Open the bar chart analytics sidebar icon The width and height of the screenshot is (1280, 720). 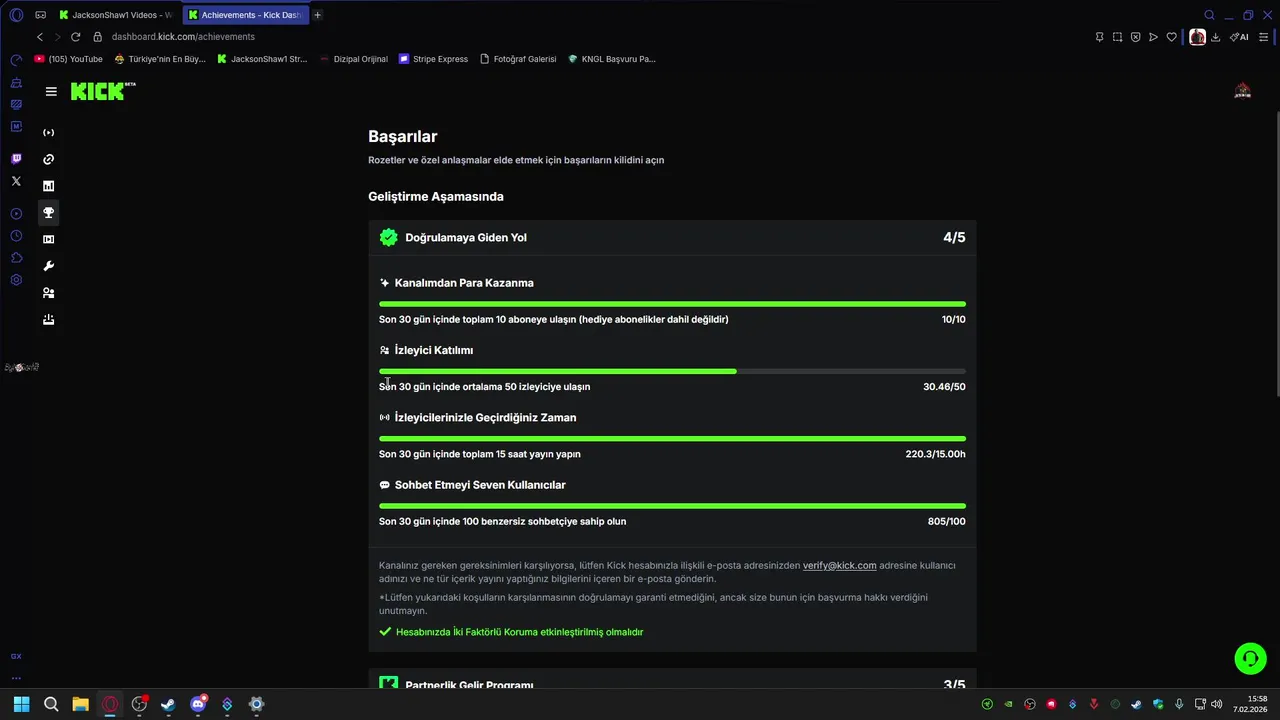pos(48,186)
